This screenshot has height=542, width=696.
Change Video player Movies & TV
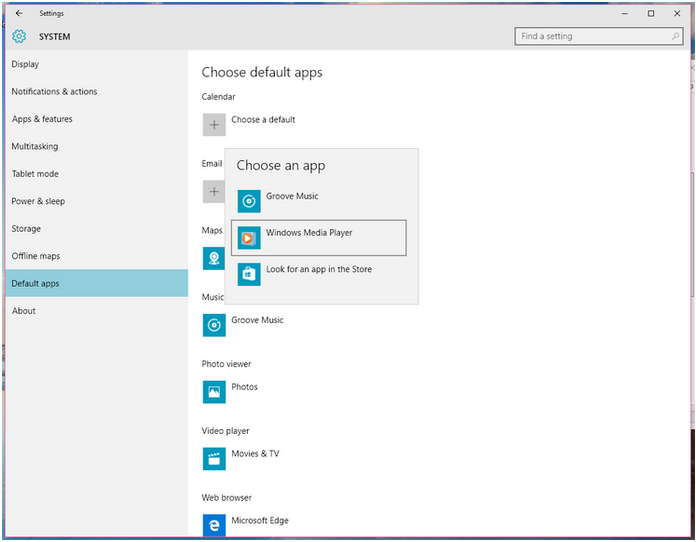click(255, 454)
